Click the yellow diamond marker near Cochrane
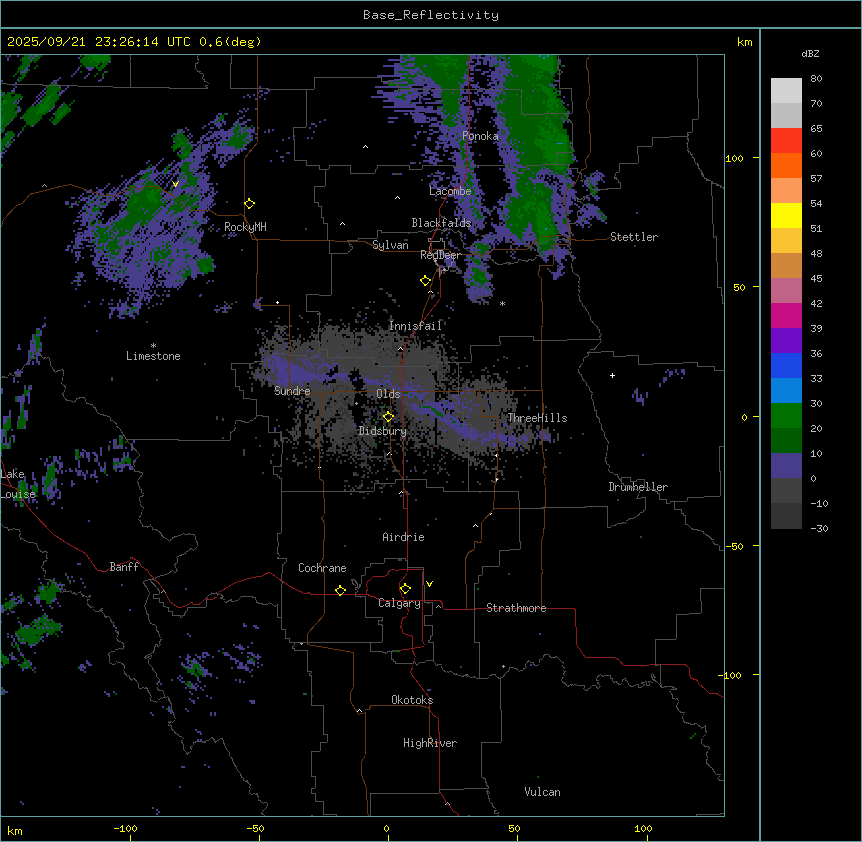The height and width of the screenshot is (842, 862). coord(340,590)
